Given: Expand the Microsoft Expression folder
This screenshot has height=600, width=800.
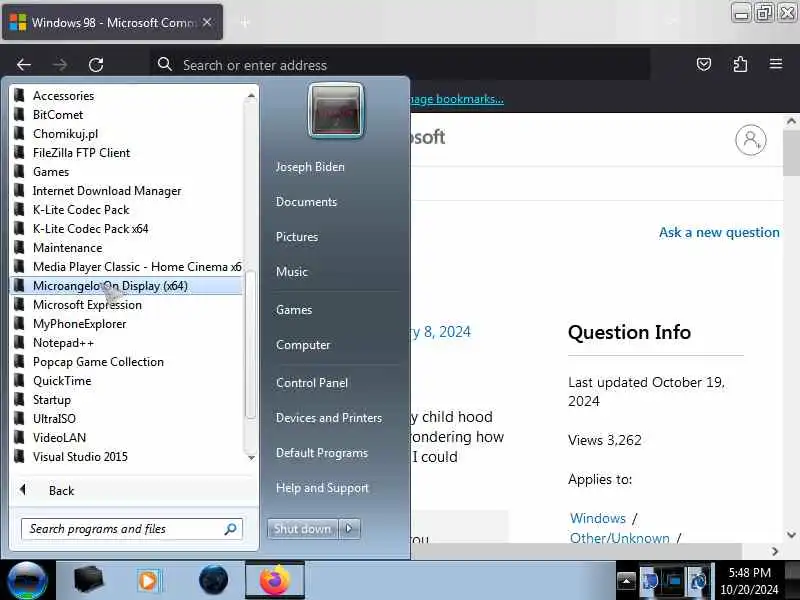Looking at the screenshot, I should click(127, 305).
